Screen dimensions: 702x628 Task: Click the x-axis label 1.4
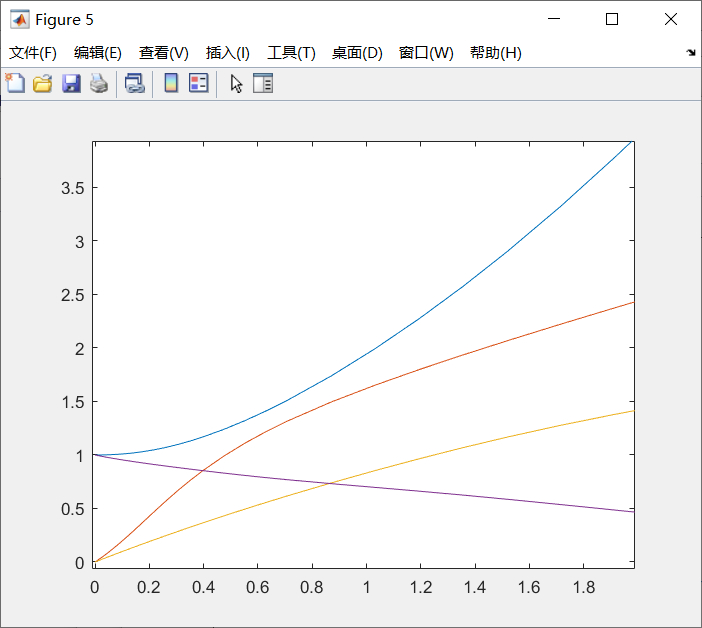tap(475, 587)
